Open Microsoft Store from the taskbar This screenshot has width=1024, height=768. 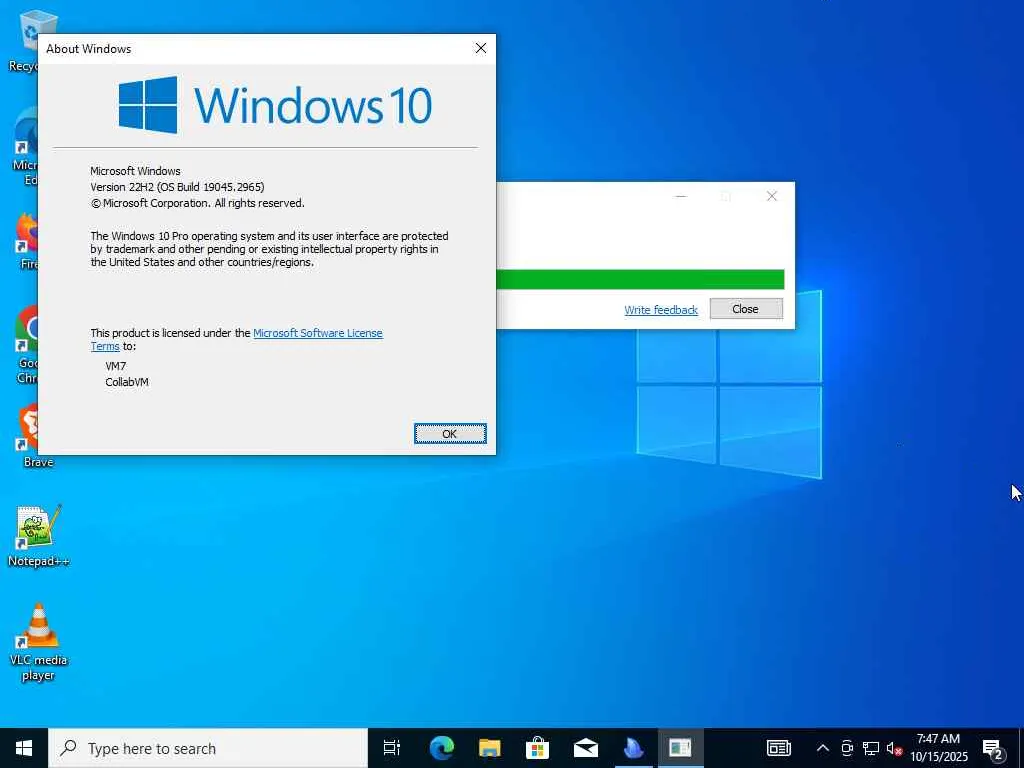point(537,748)
